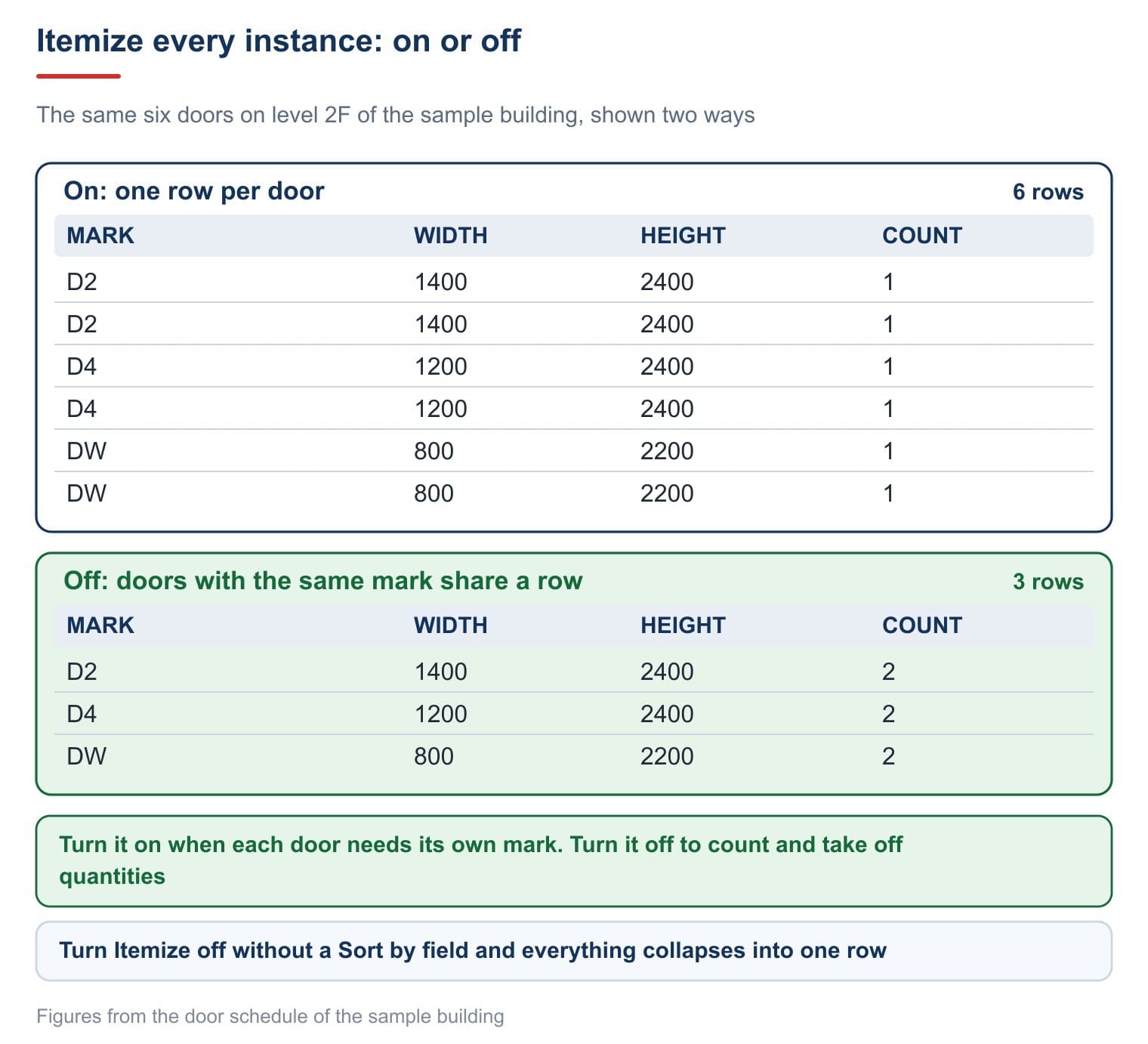This screenshot has height=1044, width=1148.
Task: Select WIDTH header in the On table
Action: (x=450, y=236)
